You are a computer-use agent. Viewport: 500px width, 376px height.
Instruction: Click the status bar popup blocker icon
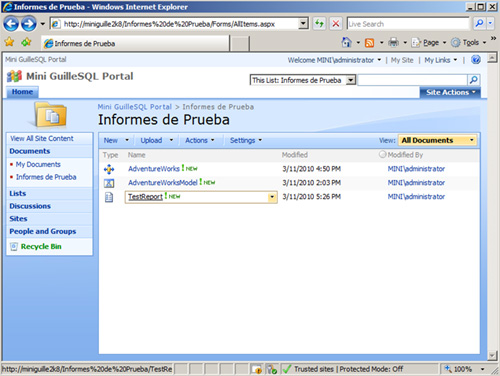point(257,369)
